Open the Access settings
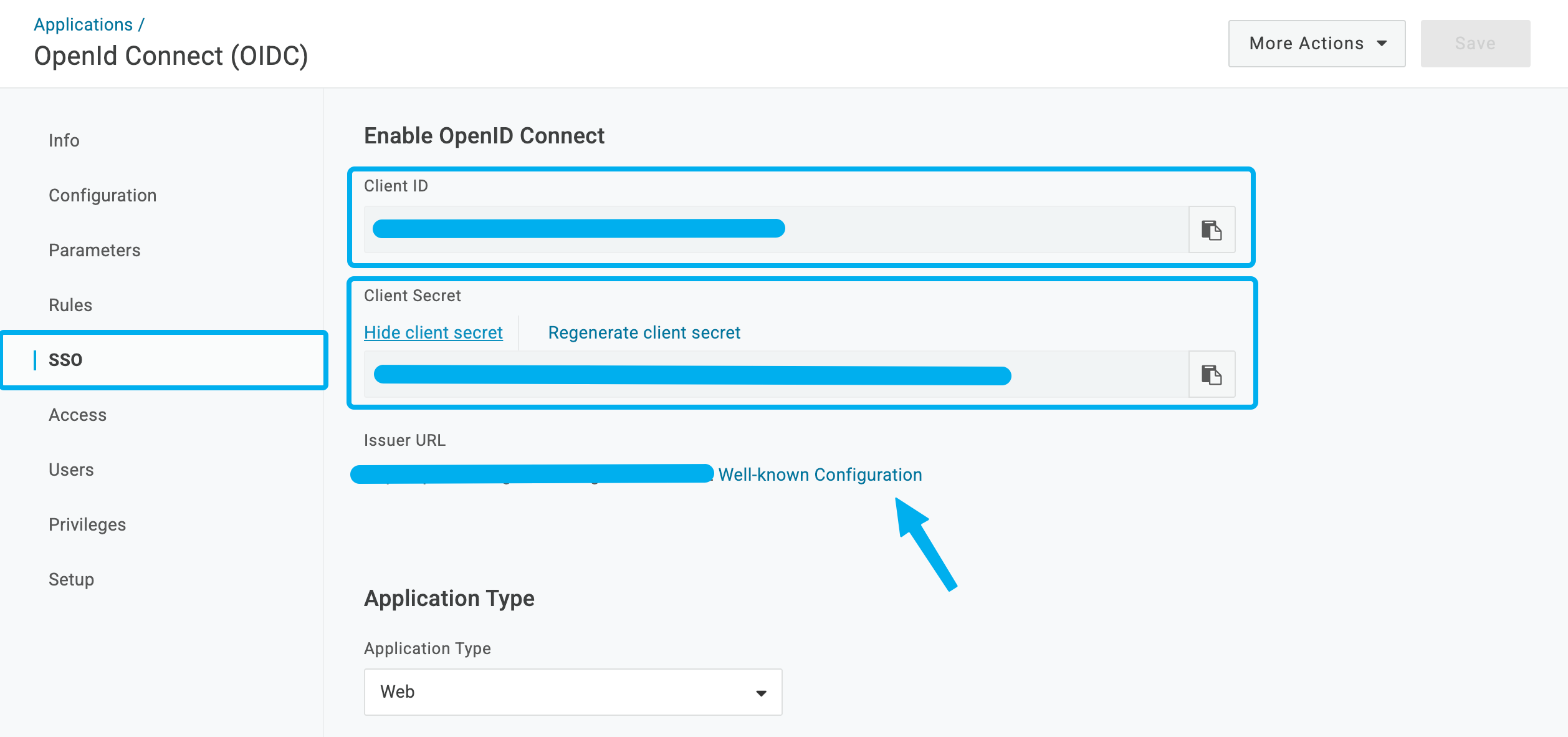 click(x=77, y=414)
